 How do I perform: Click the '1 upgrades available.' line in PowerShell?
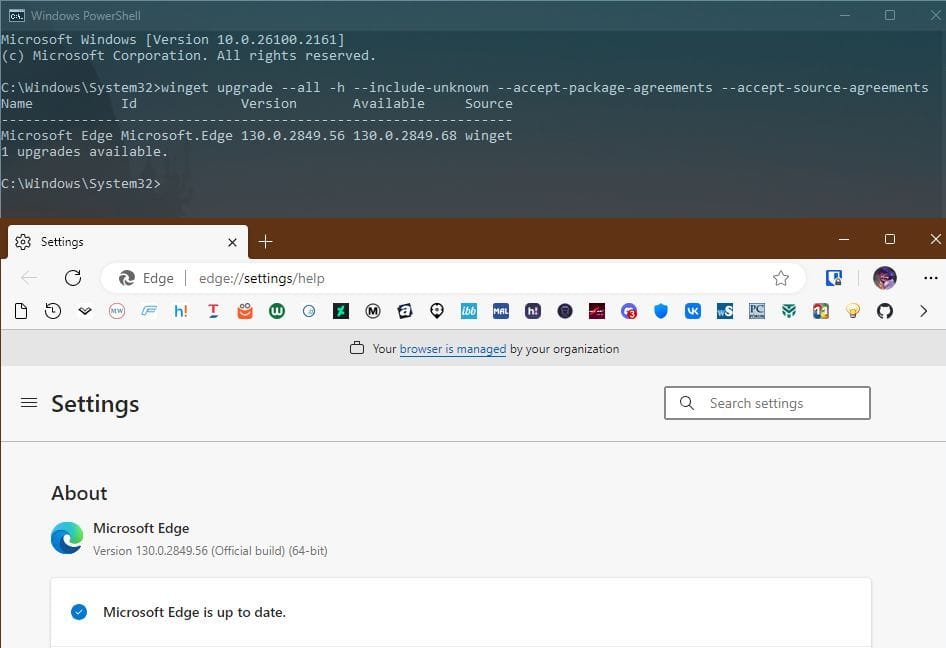84,151
